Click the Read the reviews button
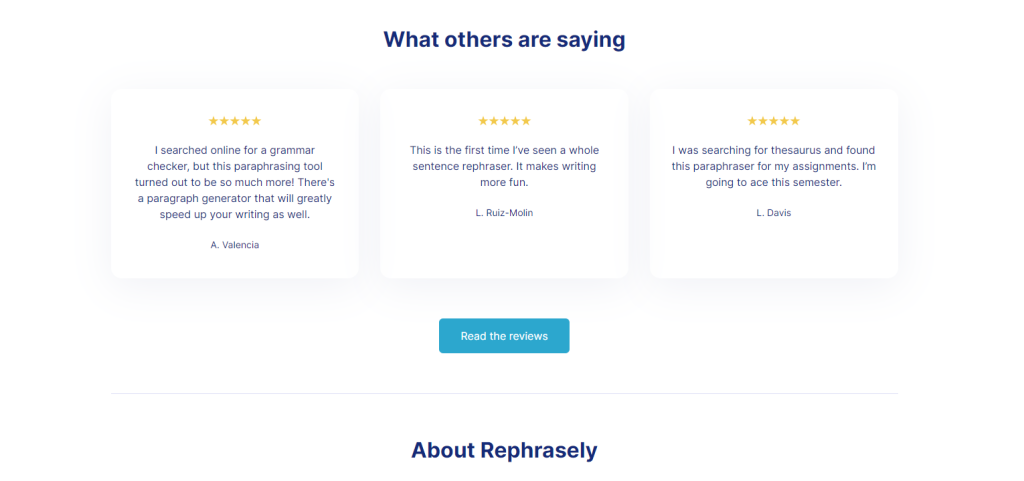This screenshot has width=1024, height=481. tap(504, 336)
